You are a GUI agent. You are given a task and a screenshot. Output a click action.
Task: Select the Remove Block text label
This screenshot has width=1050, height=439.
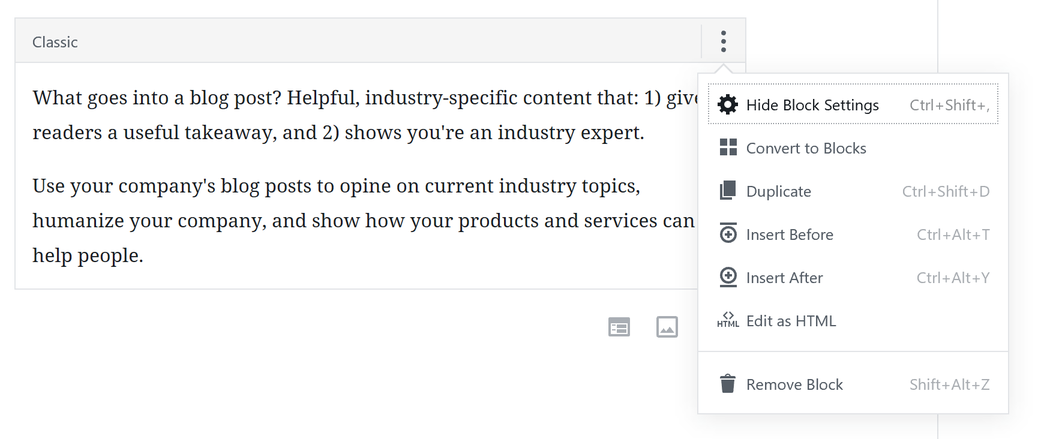click(x=794, y=384)
